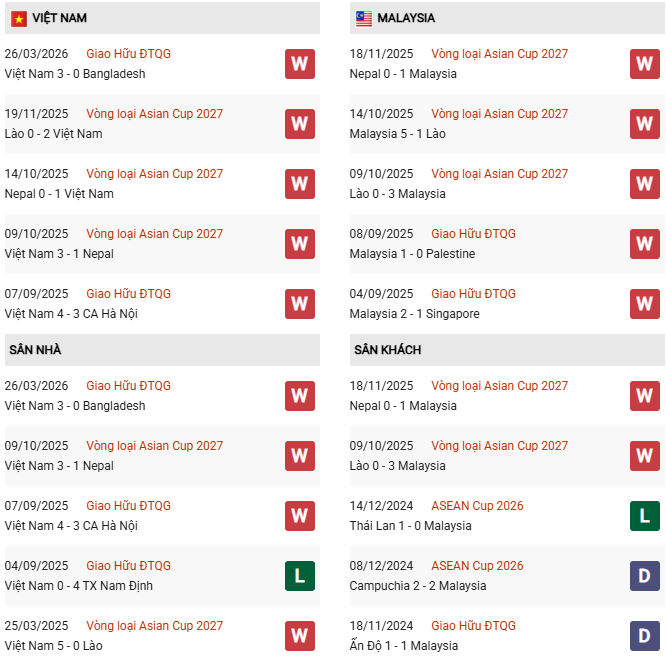
Task: Open Giao Hữu ĐTQG link dated 18/11/2024
Action: tap(473, 626)
